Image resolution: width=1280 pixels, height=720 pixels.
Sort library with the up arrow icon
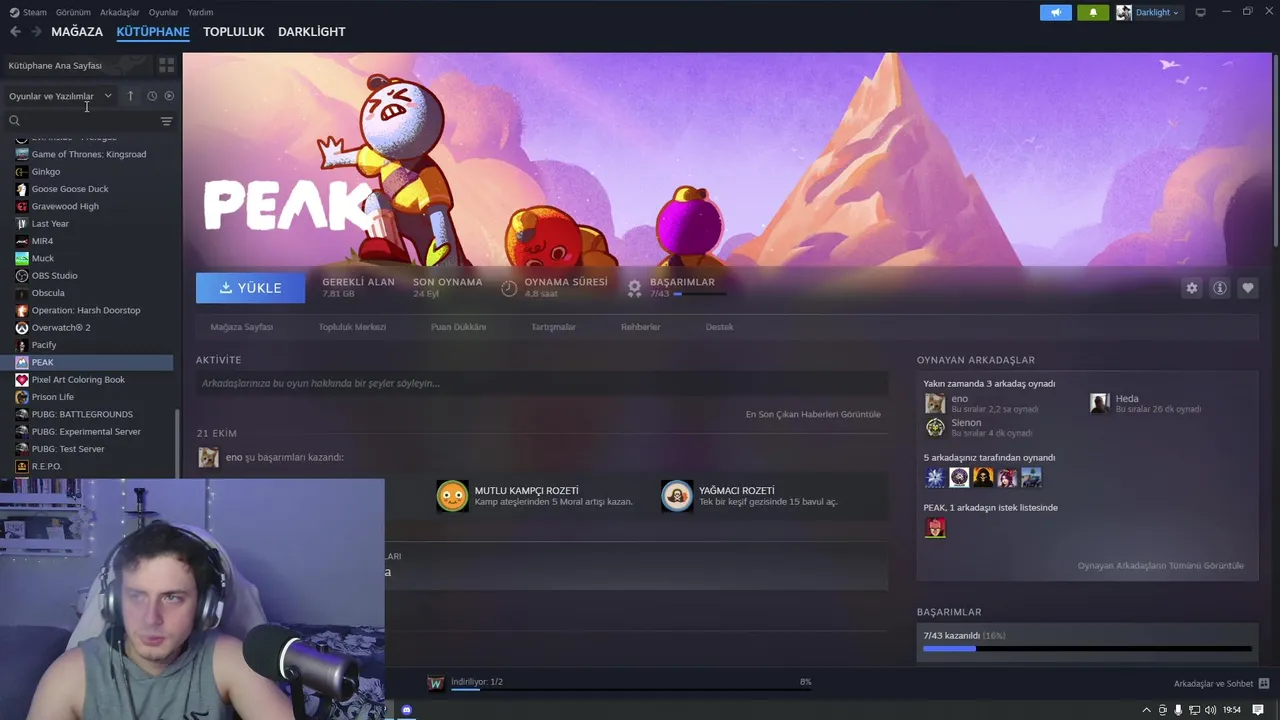pos(130,96)
